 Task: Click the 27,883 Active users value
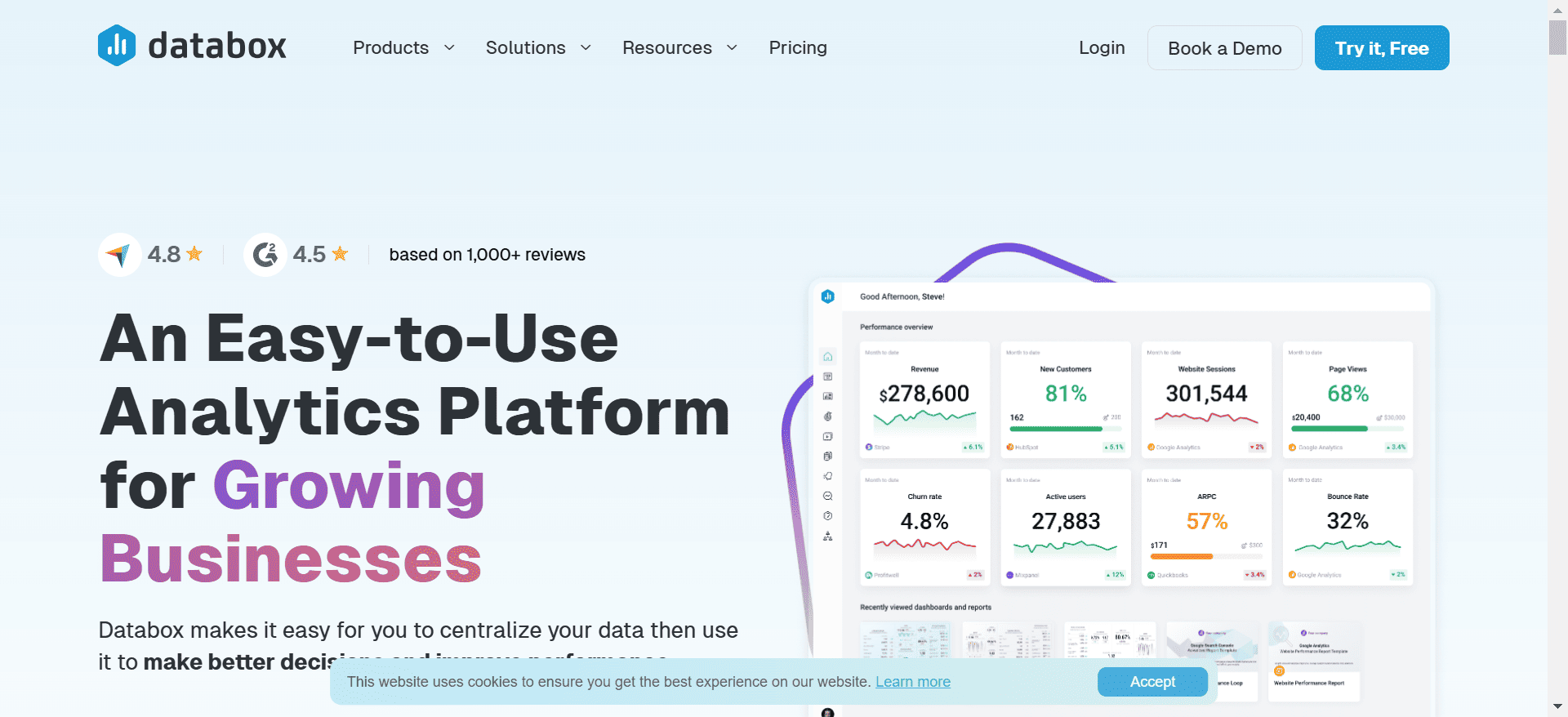tap(1066, 521)
